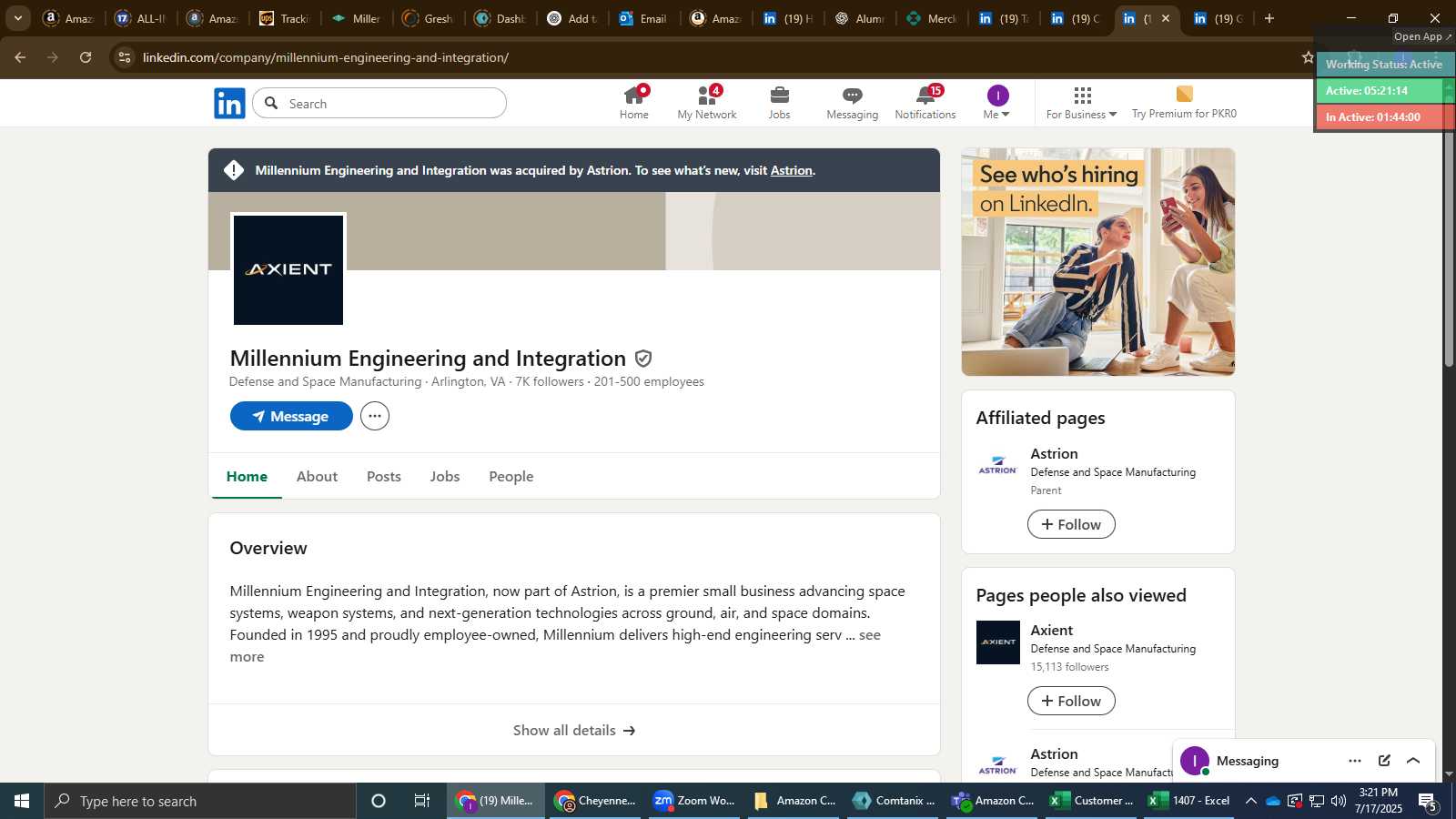
Task: Click compose new message icon
Action: (1384, 761)
